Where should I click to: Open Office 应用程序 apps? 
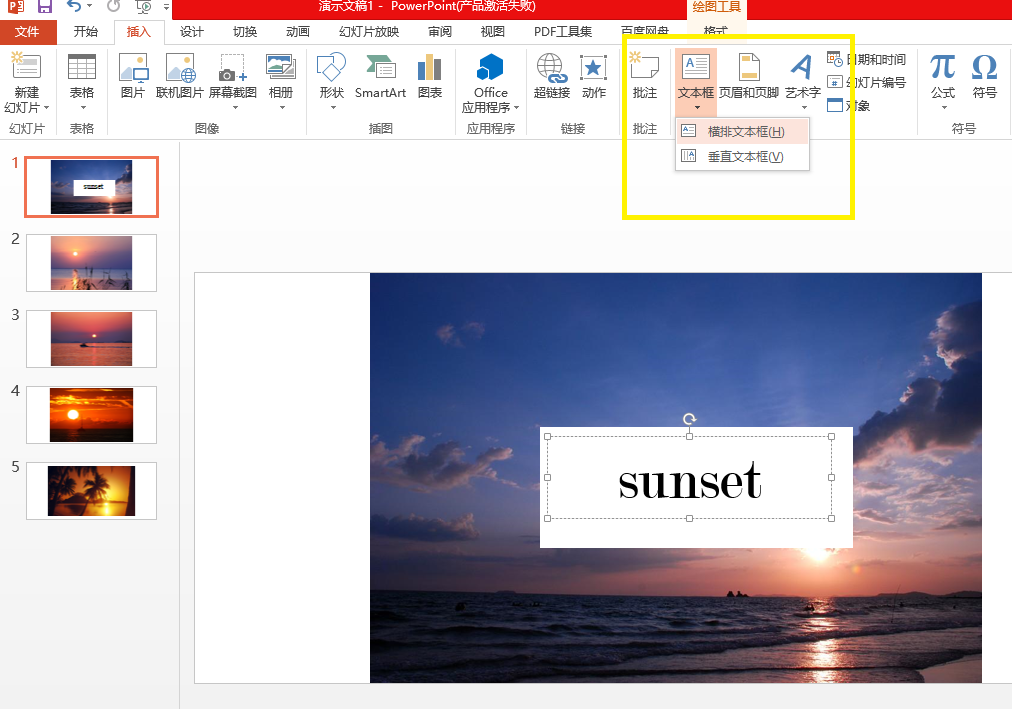pos(490,67)
